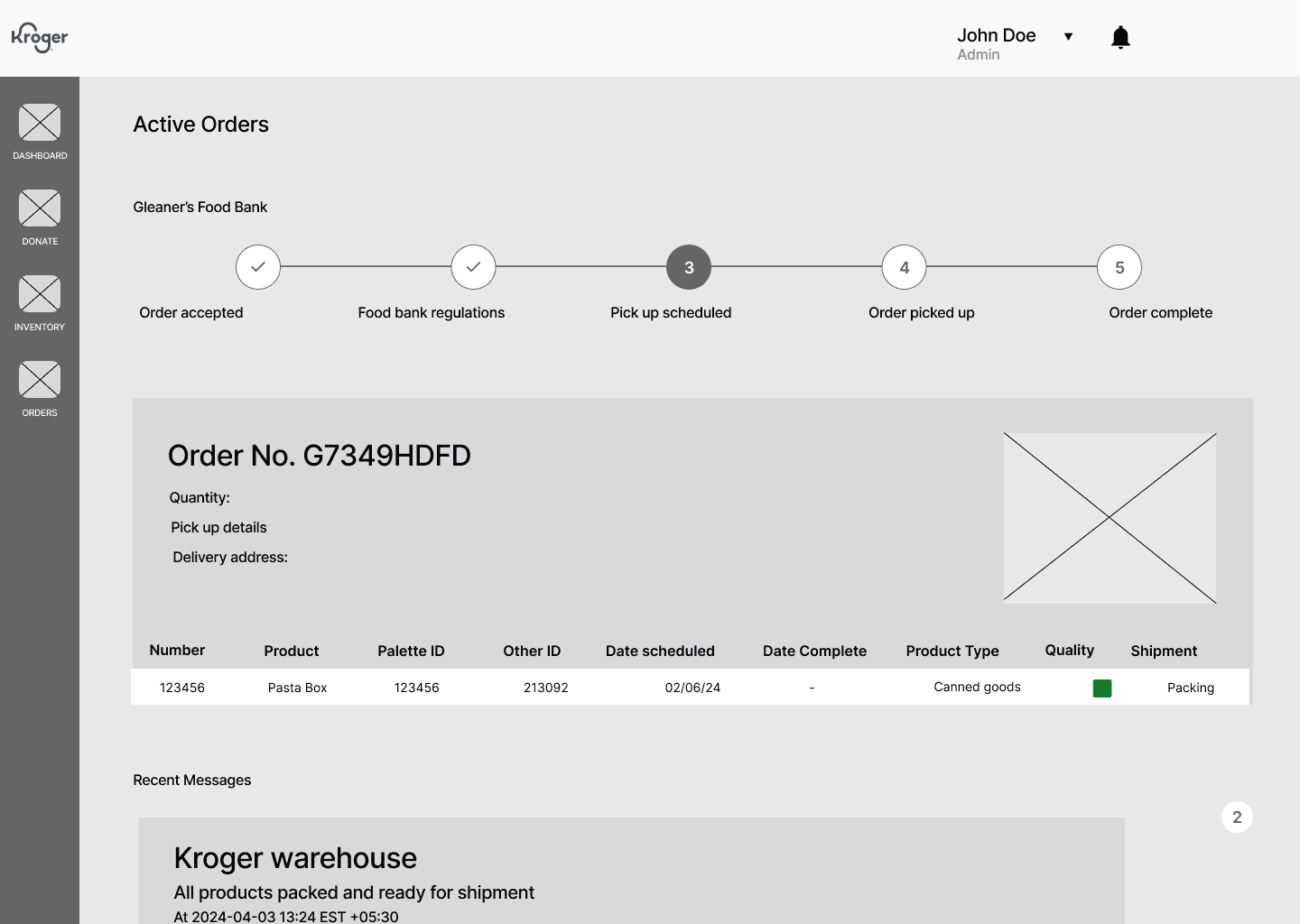Click the Orders sidebar icon
The width and height of the screenshot is (1300, 924).
40,379
